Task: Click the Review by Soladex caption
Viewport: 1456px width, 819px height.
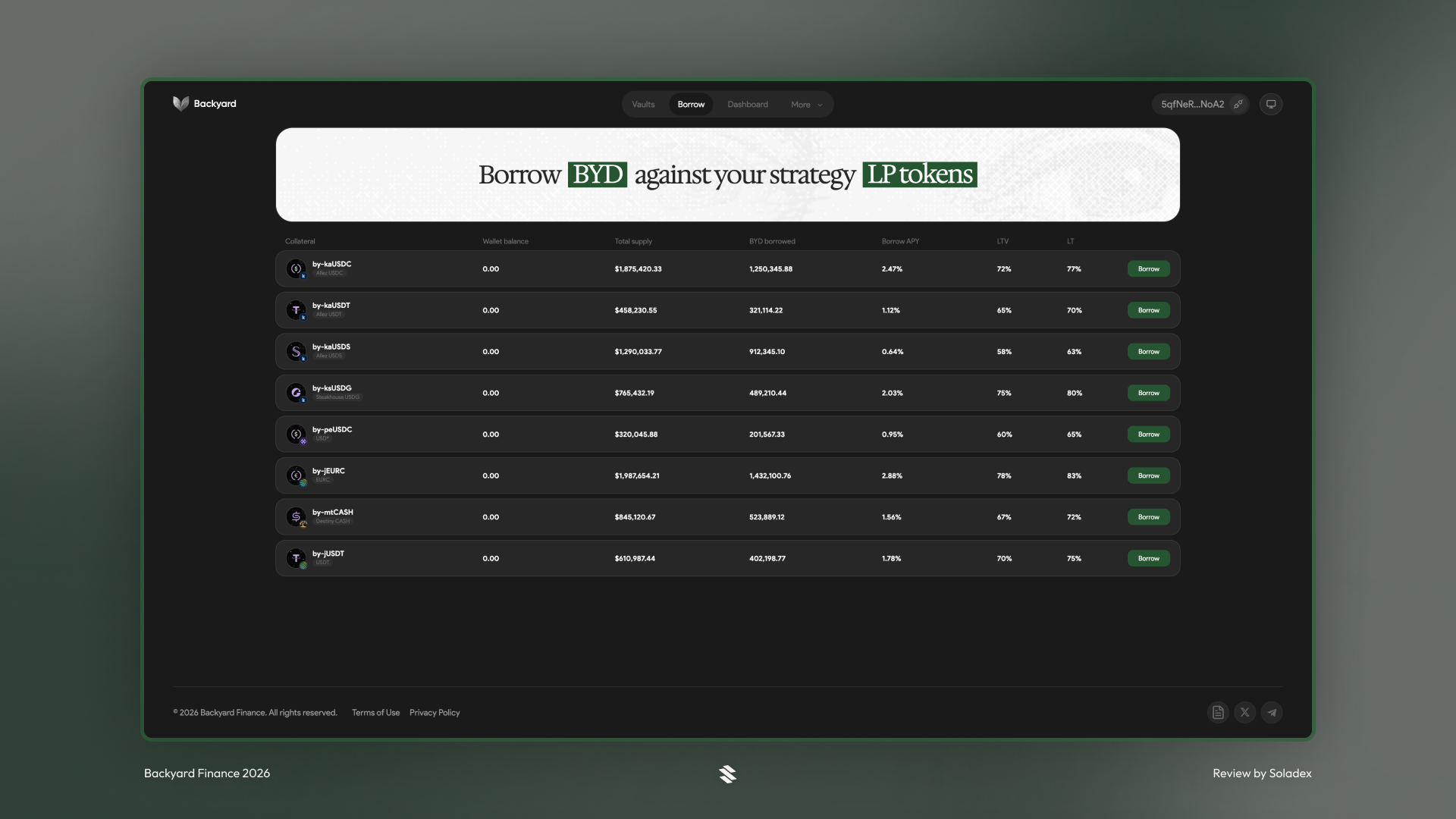Action: tap(1262, 773)
